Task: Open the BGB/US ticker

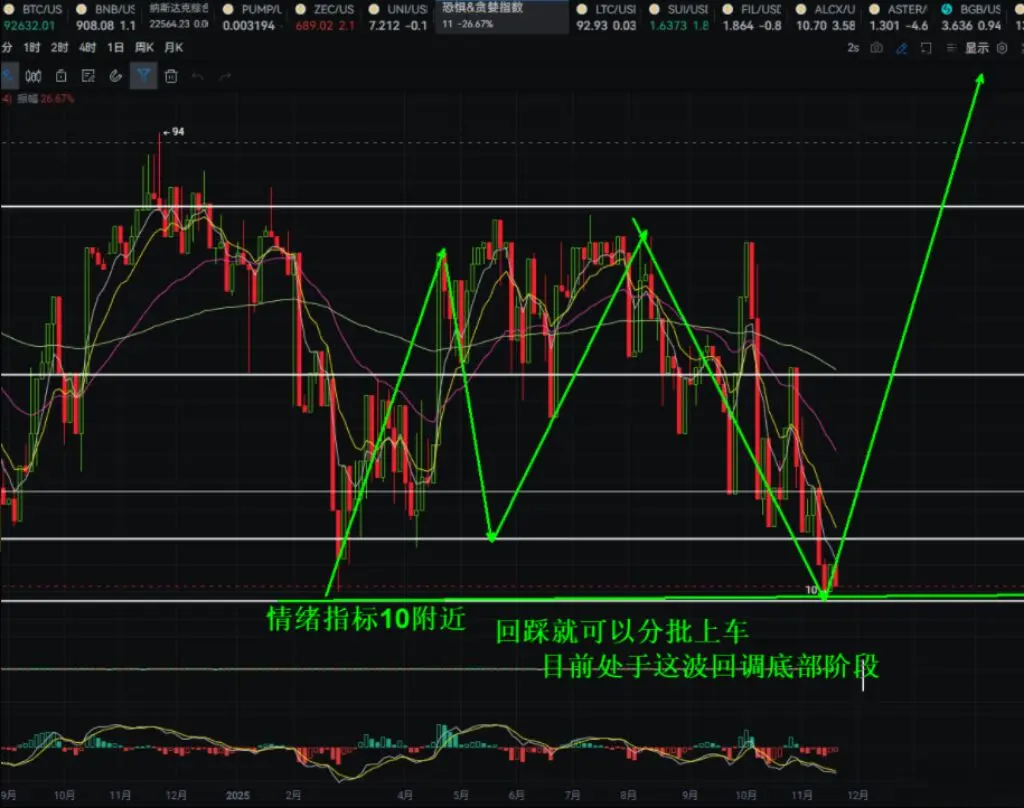Action: [972, 17]
